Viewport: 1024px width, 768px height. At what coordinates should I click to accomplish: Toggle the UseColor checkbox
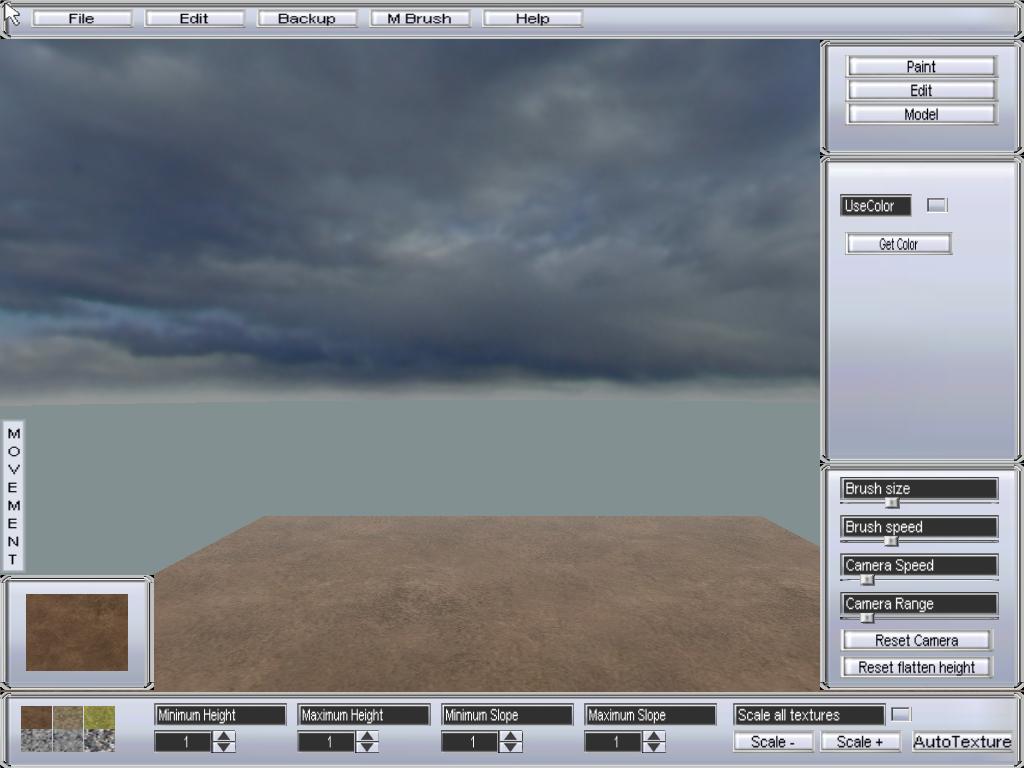coord(937,205)
